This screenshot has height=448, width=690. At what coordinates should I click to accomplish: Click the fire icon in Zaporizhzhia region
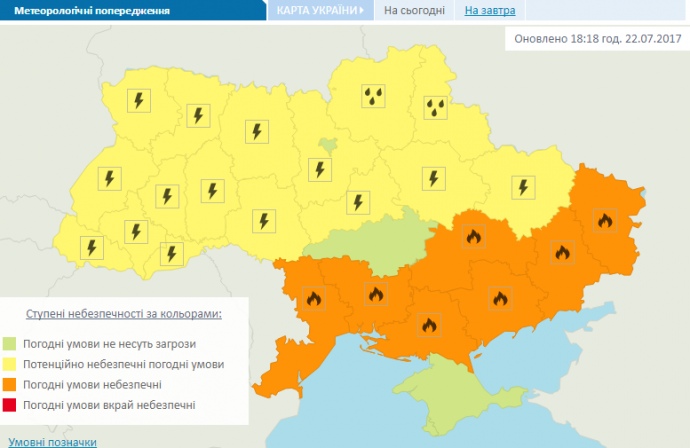(497, 296)
